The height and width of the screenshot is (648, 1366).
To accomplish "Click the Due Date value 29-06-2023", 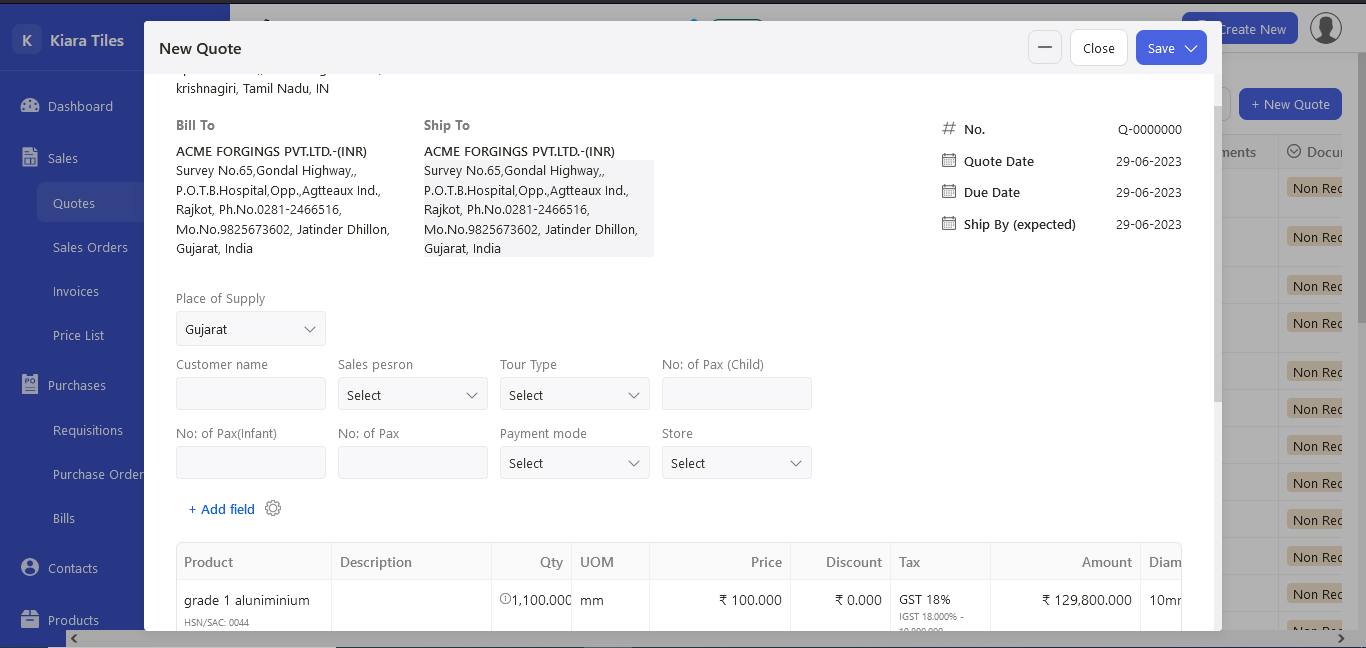I will tap(1149, 192).
